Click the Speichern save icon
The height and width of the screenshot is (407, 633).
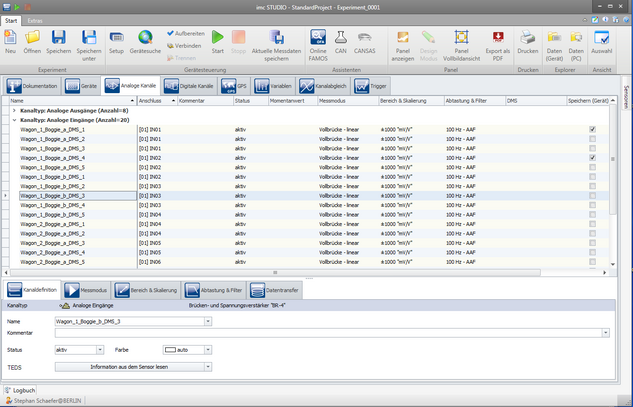click(x=58, y=39)
